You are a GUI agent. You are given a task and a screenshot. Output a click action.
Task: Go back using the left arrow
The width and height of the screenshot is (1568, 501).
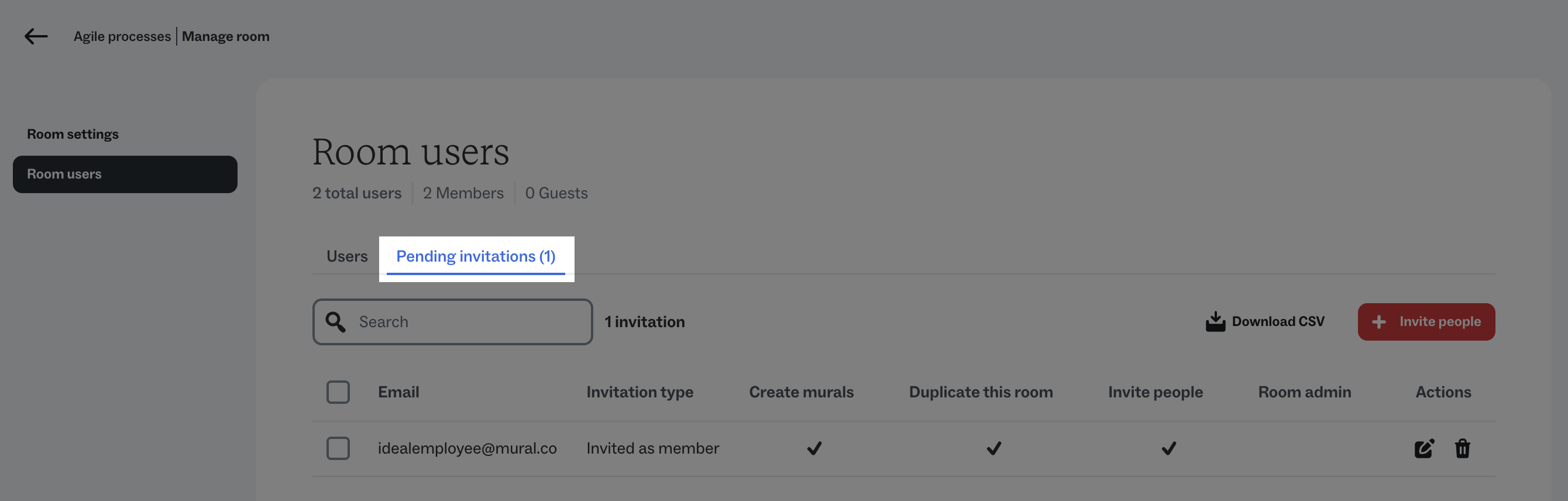pos(36,36)
